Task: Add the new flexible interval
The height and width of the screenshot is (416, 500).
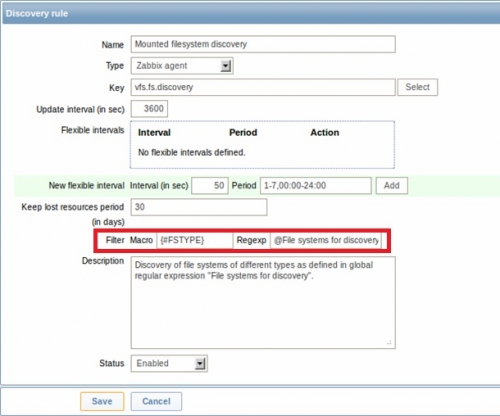Action: (392, 186)
